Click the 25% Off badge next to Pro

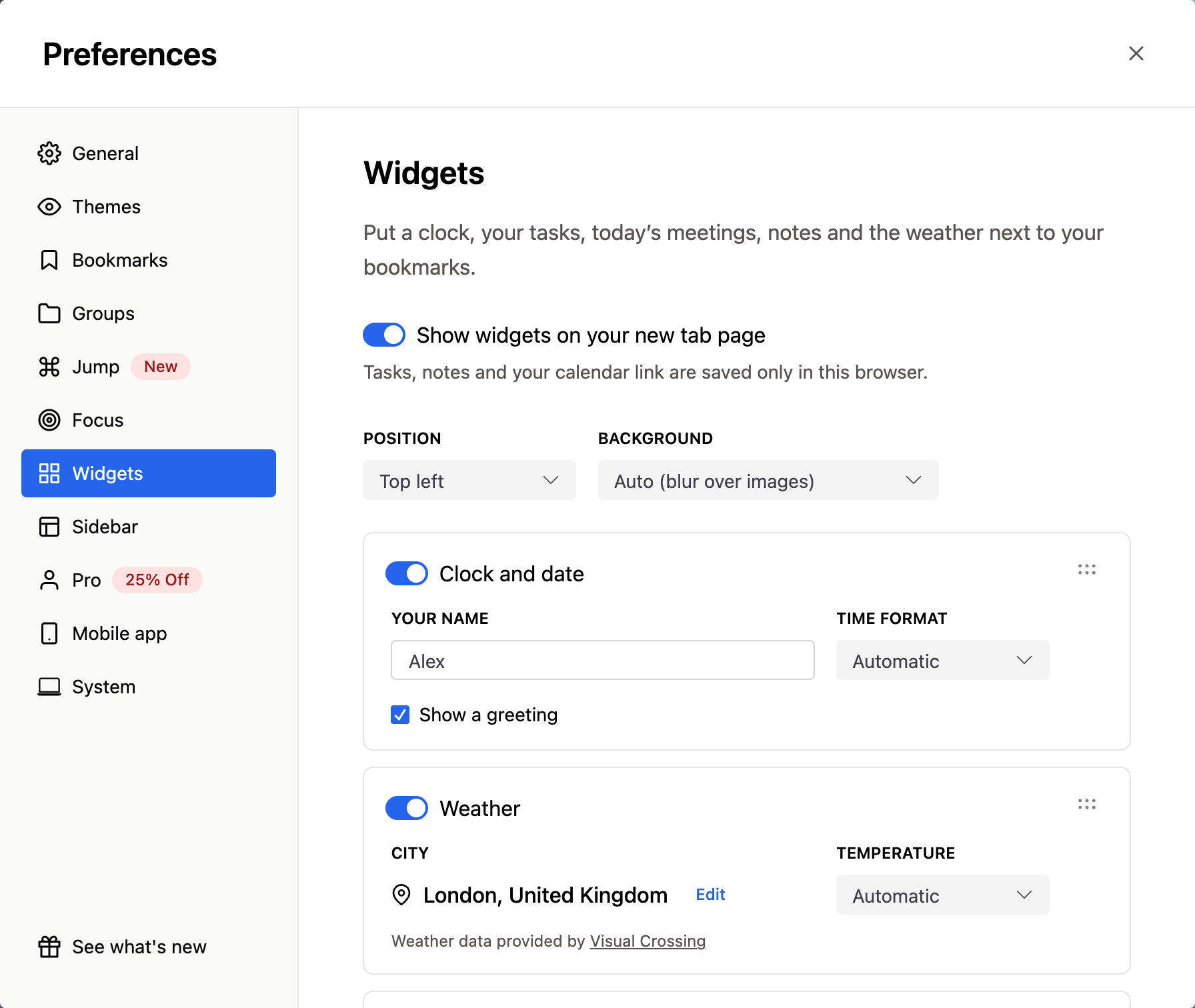pos(157,580)
